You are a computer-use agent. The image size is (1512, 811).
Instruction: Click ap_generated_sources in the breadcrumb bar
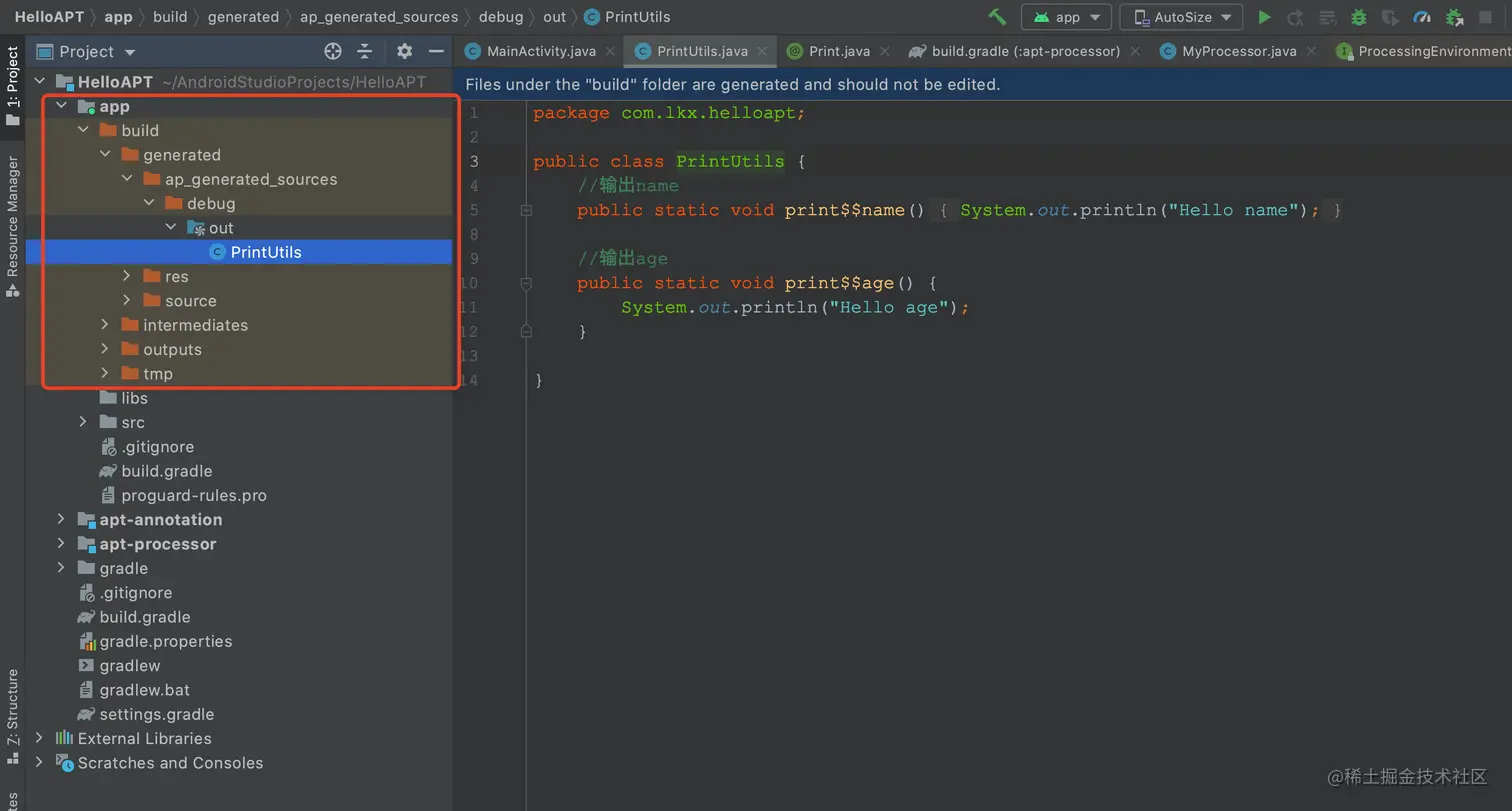point(379,17)
